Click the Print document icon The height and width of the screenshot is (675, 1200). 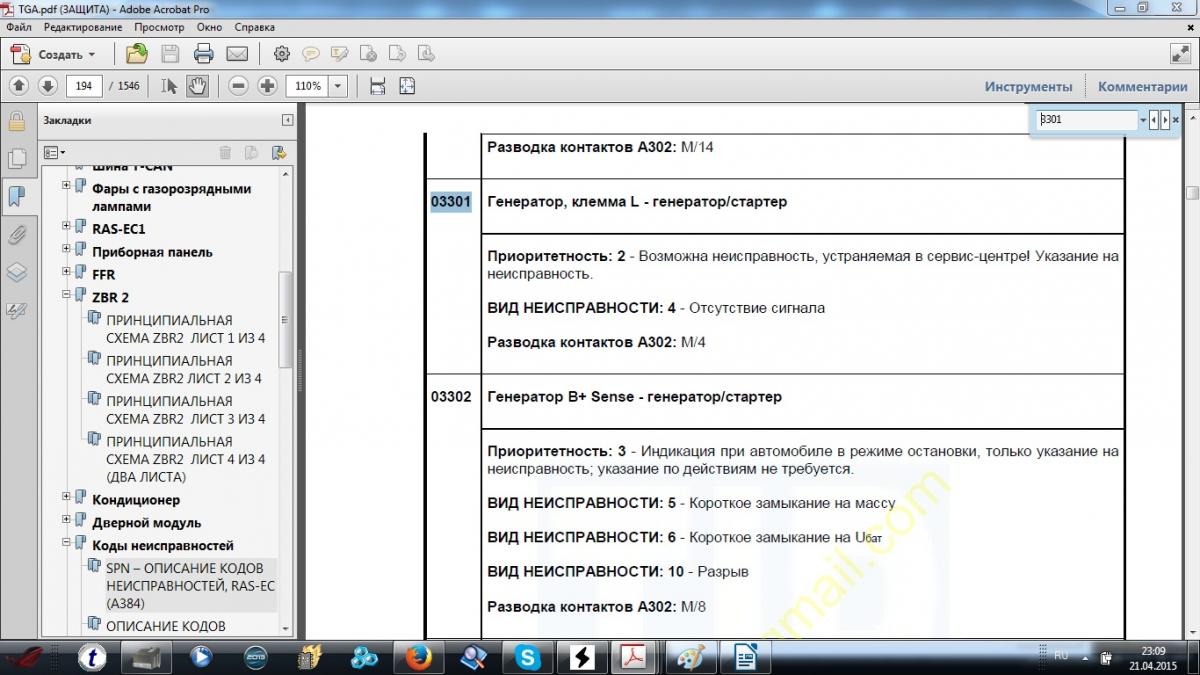click(x=203, y=54)
